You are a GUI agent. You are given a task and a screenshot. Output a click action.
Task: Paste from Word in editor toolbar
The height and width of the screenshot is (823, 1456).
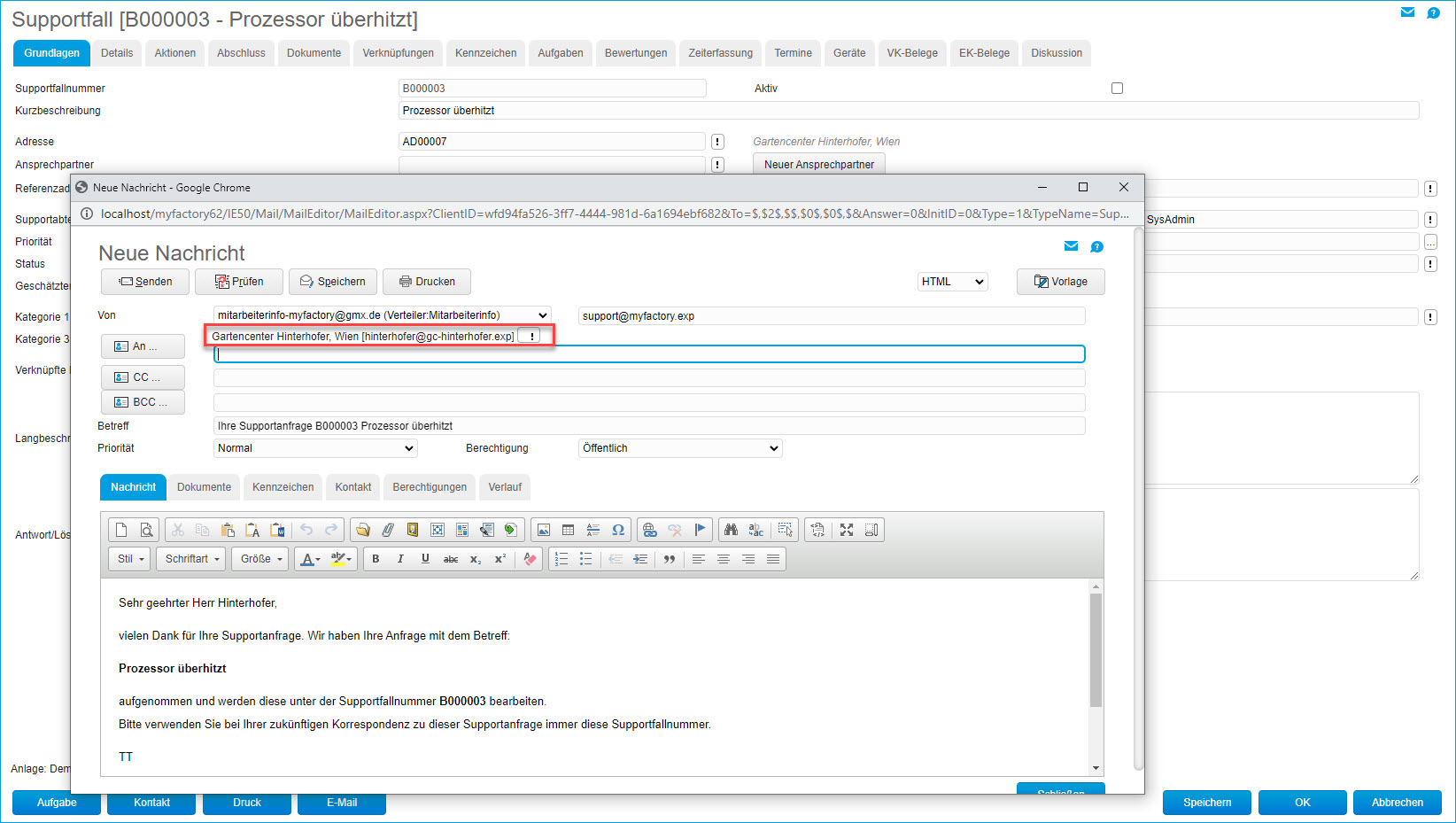(277, 530)
